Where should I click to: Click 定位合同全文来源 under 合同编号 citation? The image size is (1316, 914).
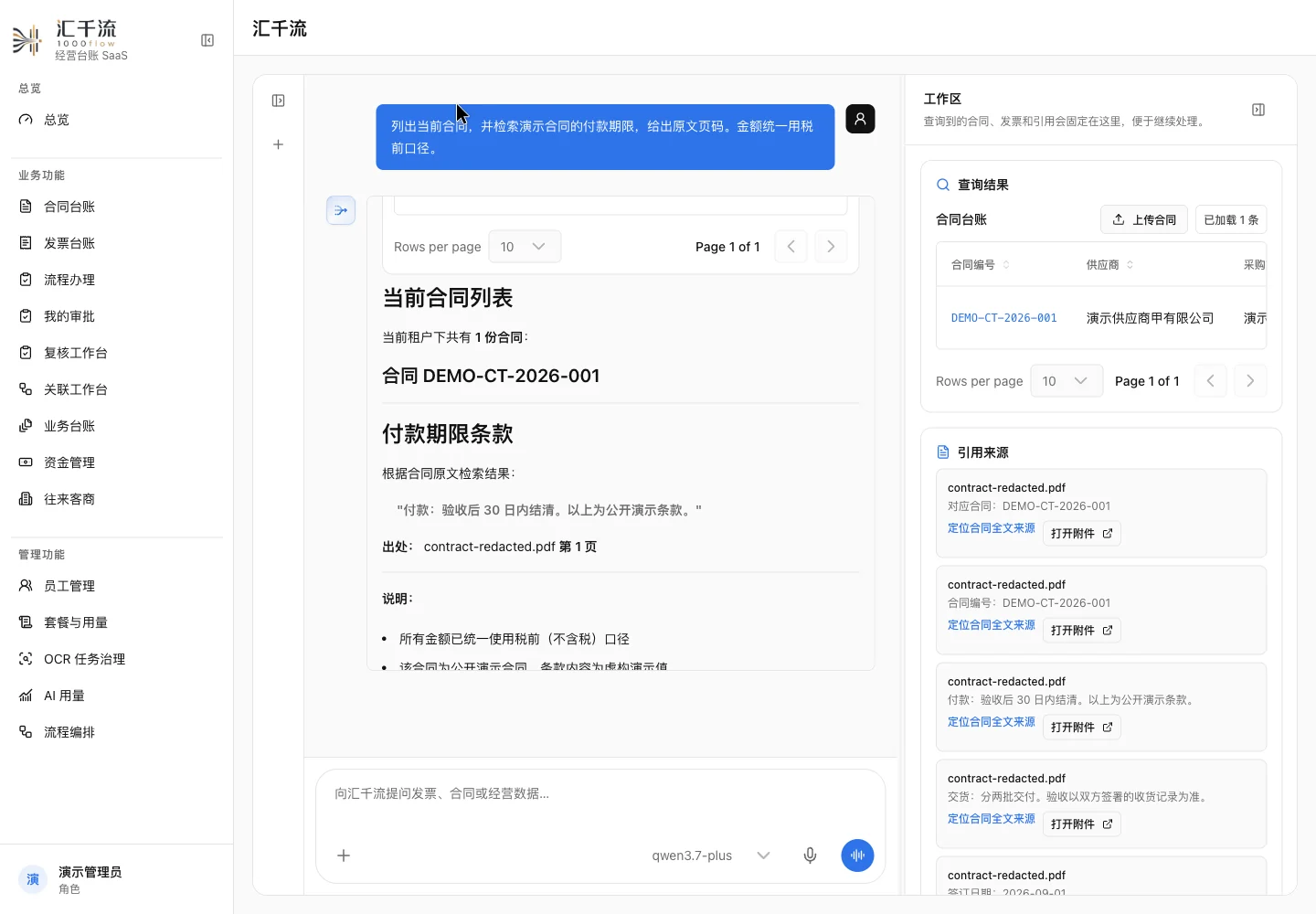992,625
